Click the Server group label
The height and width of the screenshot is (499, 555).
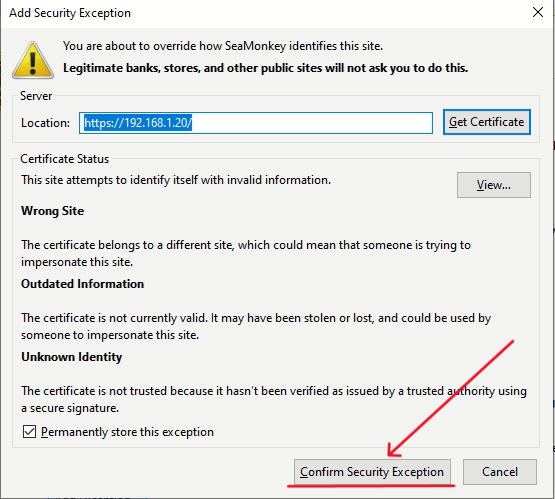pos(36,96)
